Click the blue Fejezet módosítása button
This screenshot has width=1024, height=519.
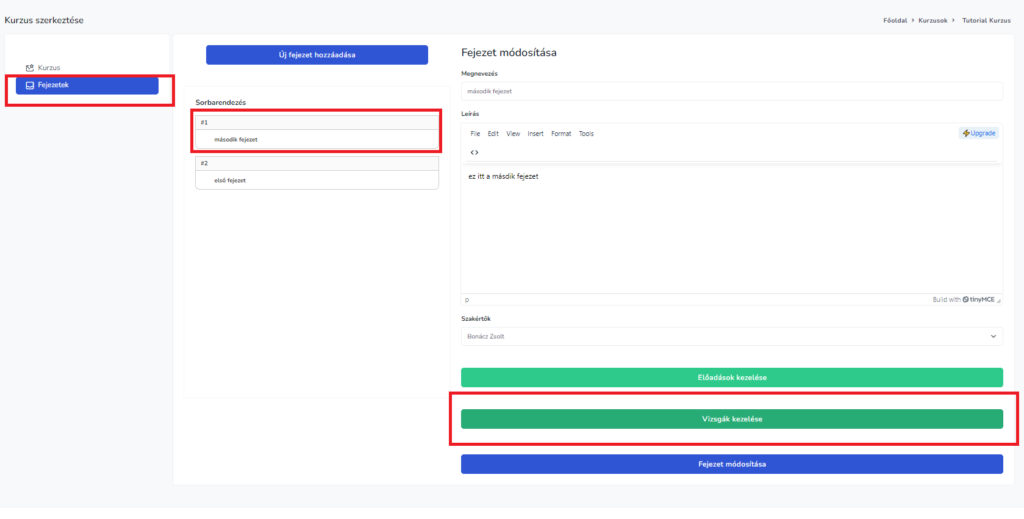[731, 464]
